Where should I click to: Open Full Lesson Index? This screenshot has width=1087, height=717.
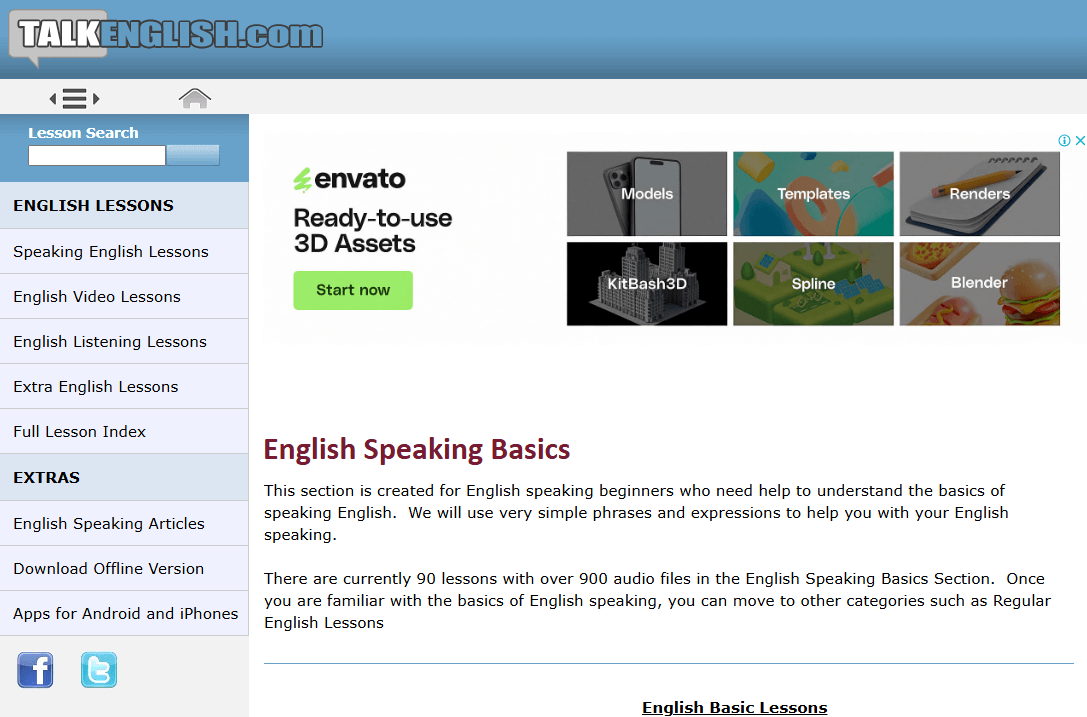[124, 432]
